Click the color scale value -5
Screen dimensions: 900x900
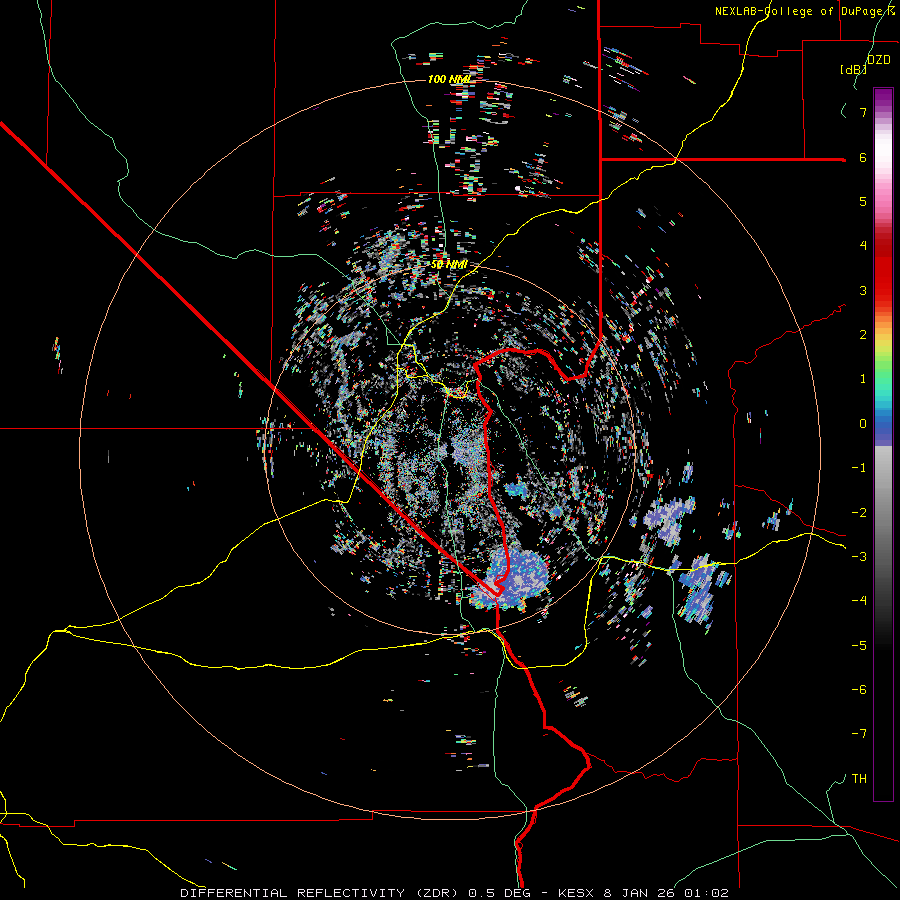[859, 646]
